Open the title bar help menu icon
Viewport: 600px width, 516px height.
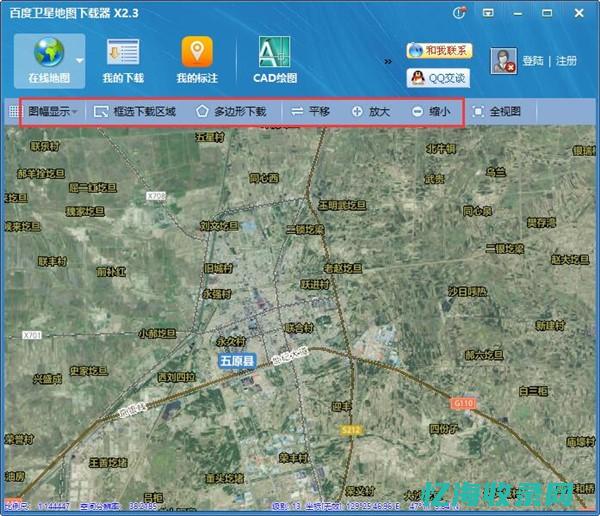pyautogui.click(x=459, y=13)
